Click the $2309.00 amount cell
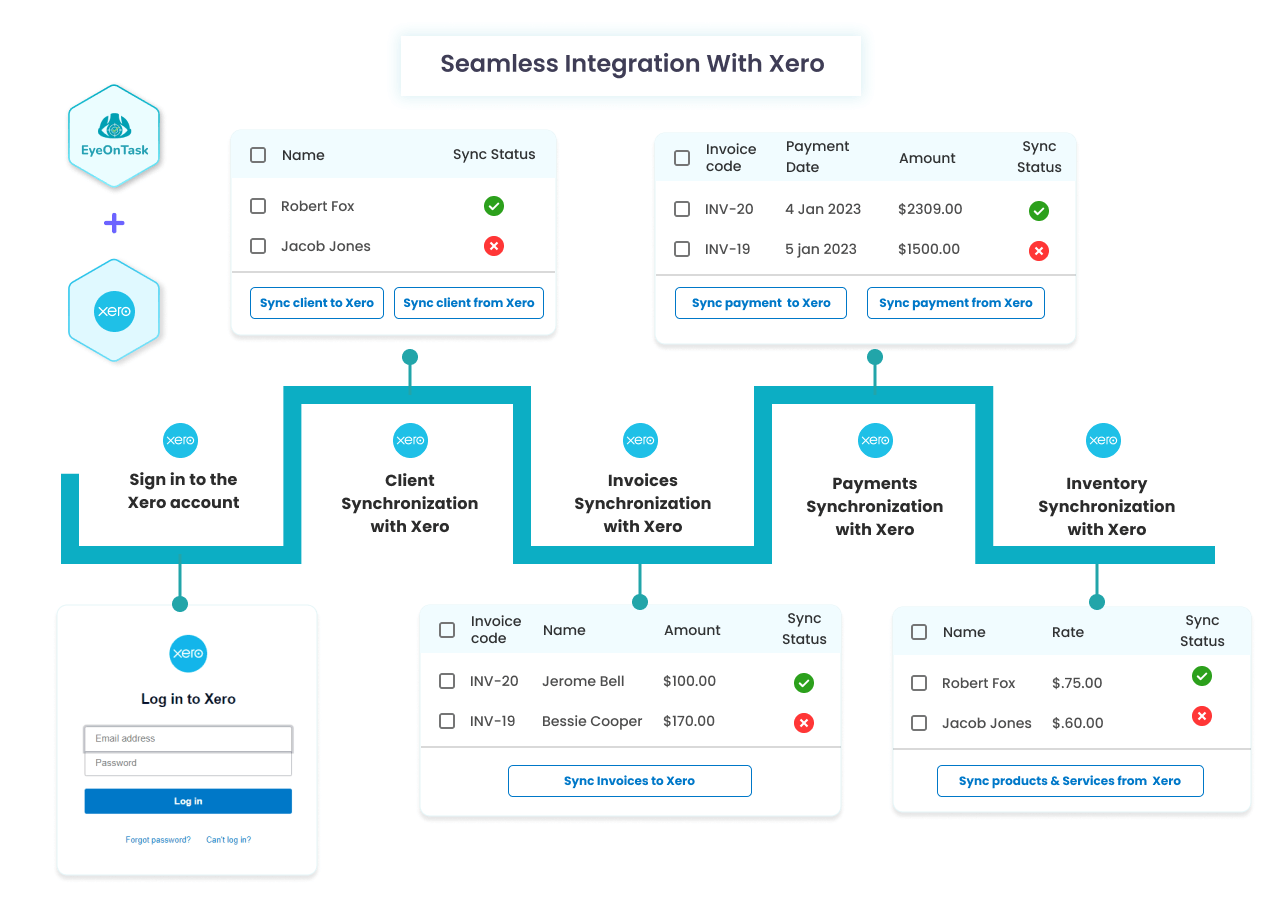Viewport: 1286px width, 904px height. (930, 209)
